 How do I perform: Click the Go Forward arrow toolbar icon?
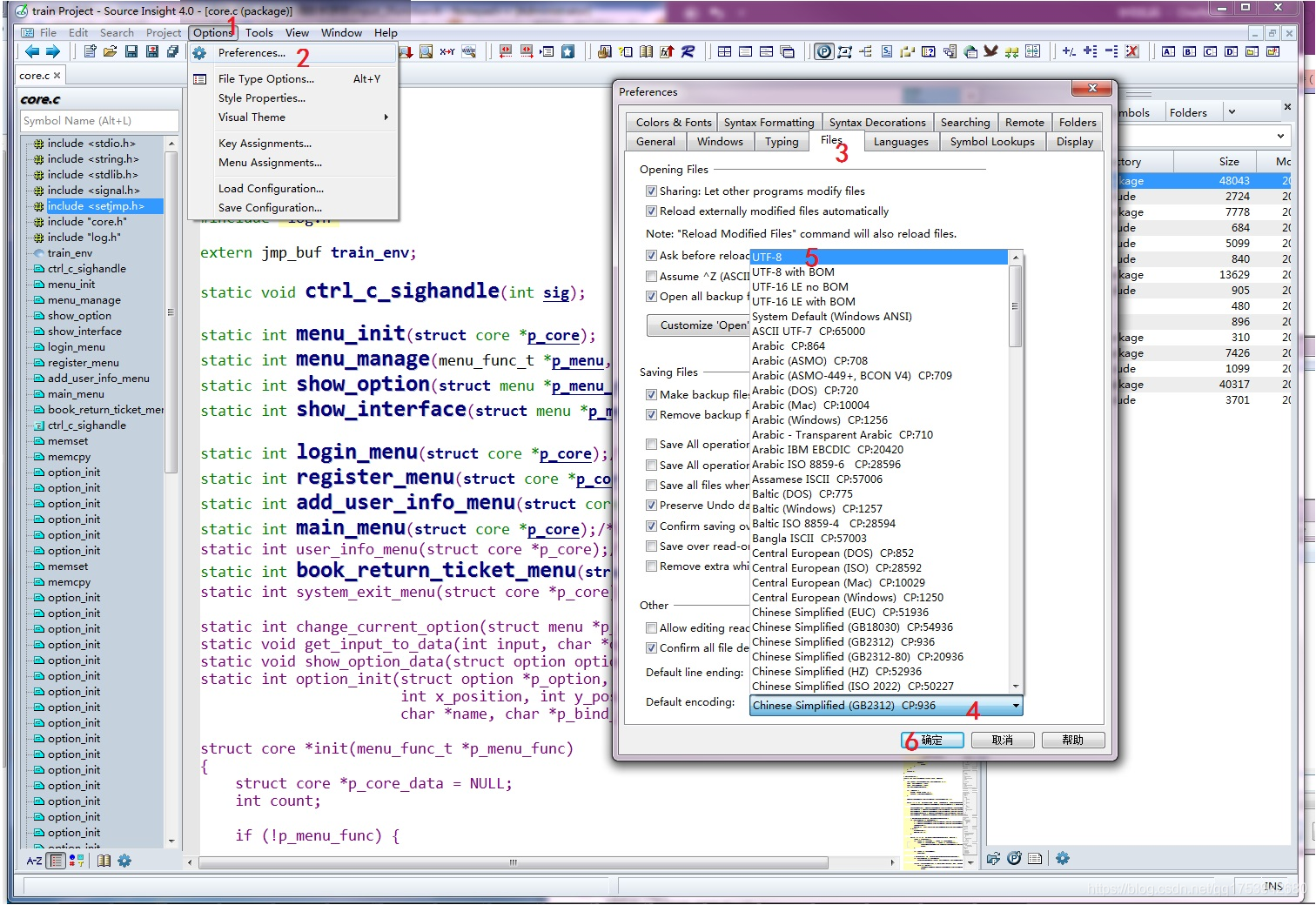click(53, 51)
